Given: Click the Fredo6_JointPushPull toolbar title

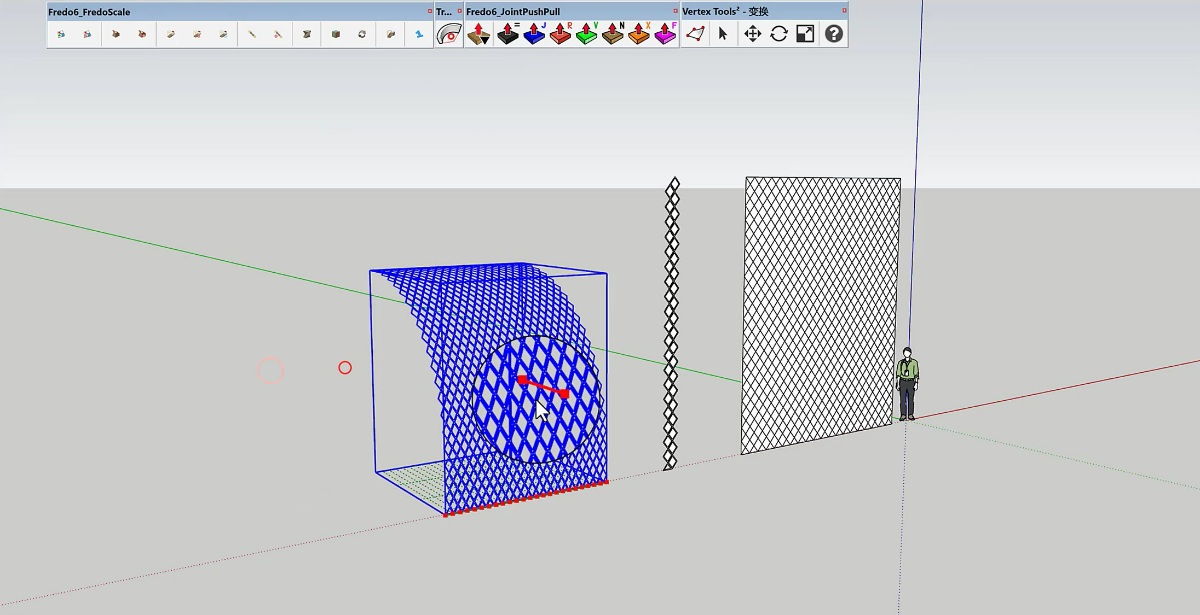Looking at the screenshot, I should click(512, 11).
